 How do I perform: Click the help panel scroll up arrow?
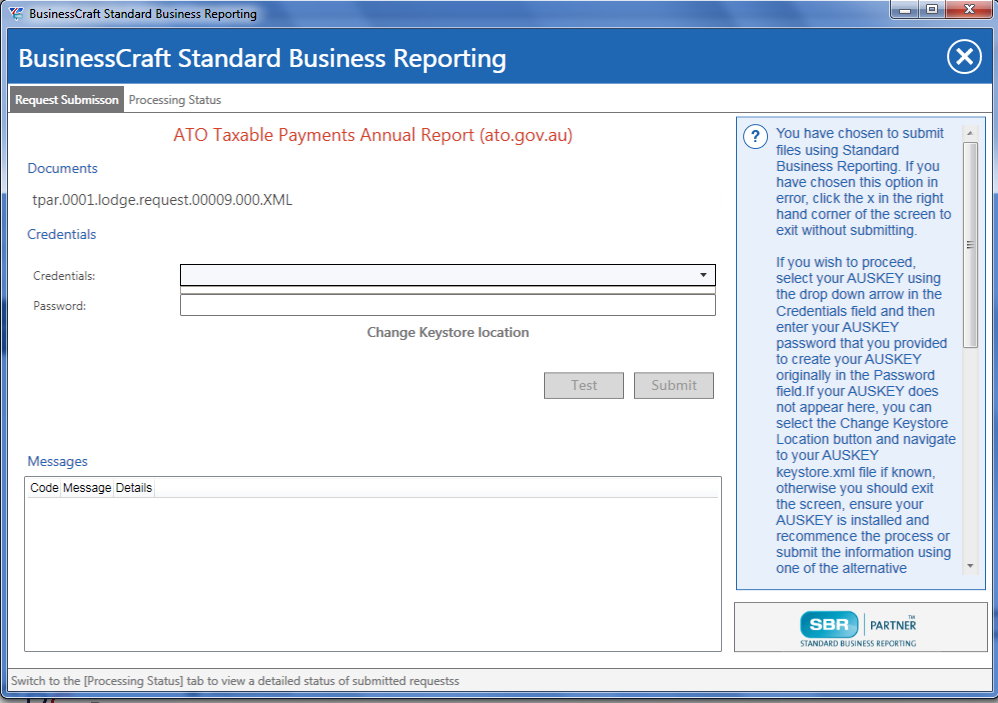click(x=970, y=133)
